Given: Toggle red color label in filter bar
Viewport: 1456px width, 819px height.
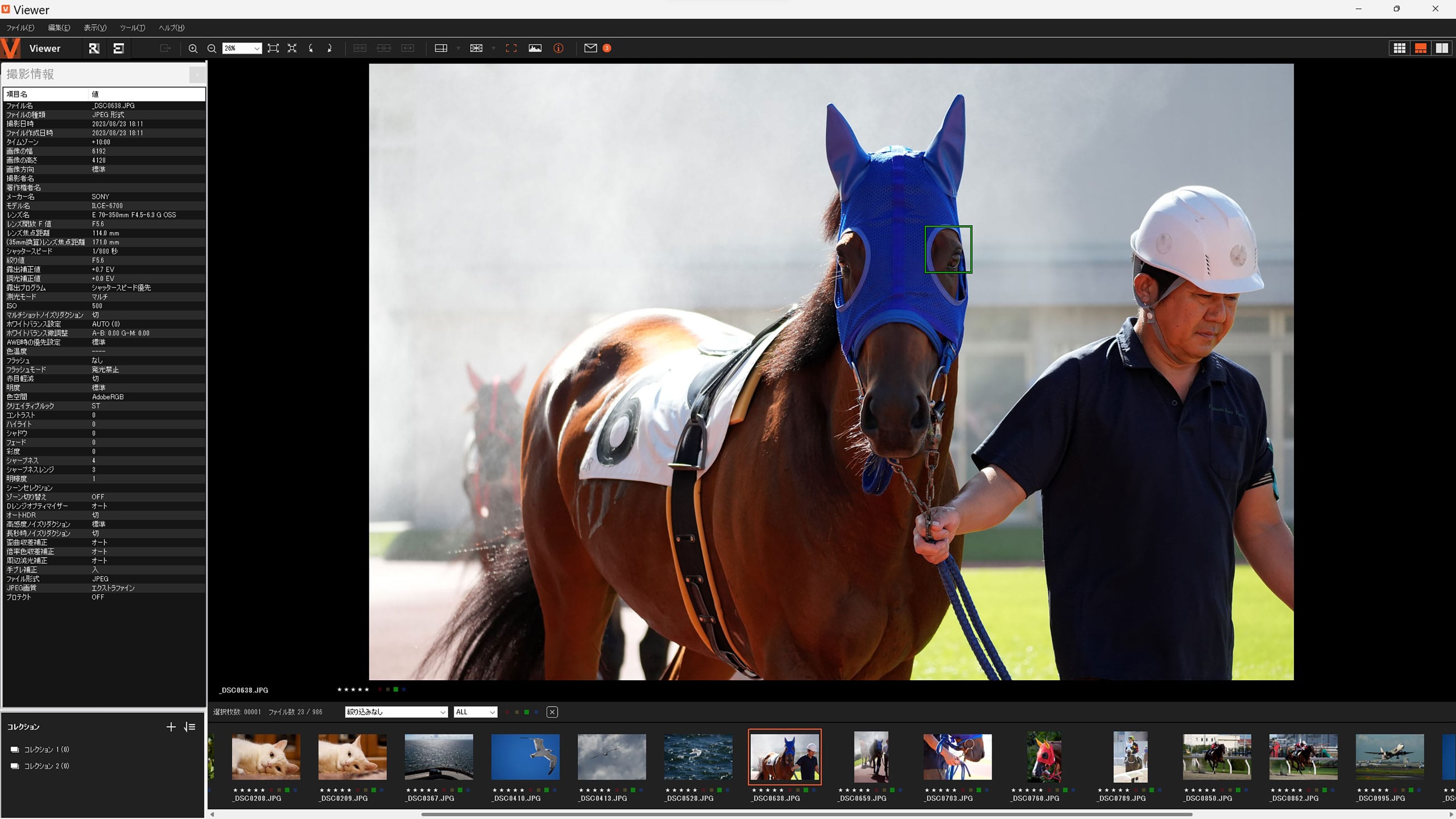Looking at the screenshot, I should coord(507,712).
